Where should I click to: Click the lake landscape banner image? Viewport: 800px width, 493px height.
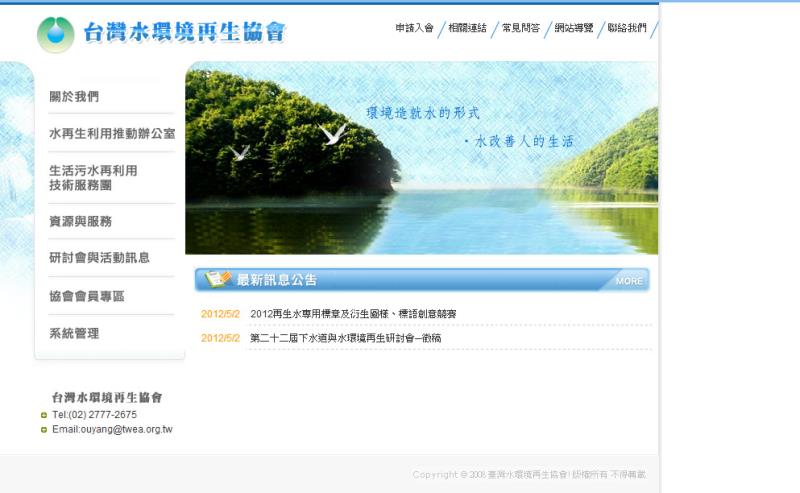421,158
